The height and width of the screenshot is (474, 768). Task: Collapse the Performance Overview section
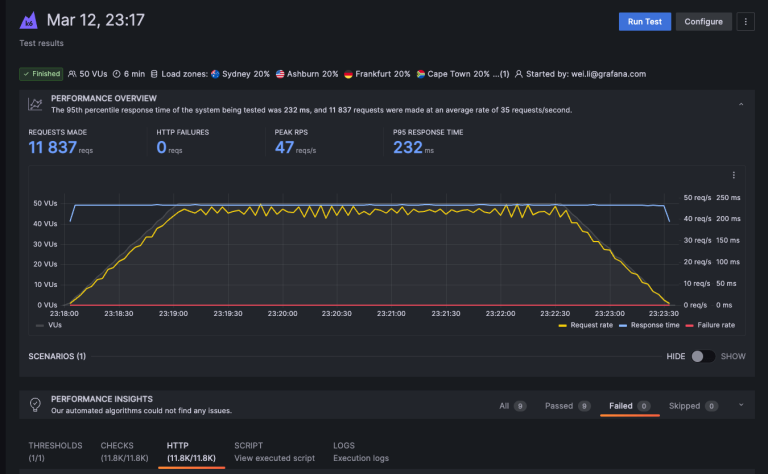[741, 104]
